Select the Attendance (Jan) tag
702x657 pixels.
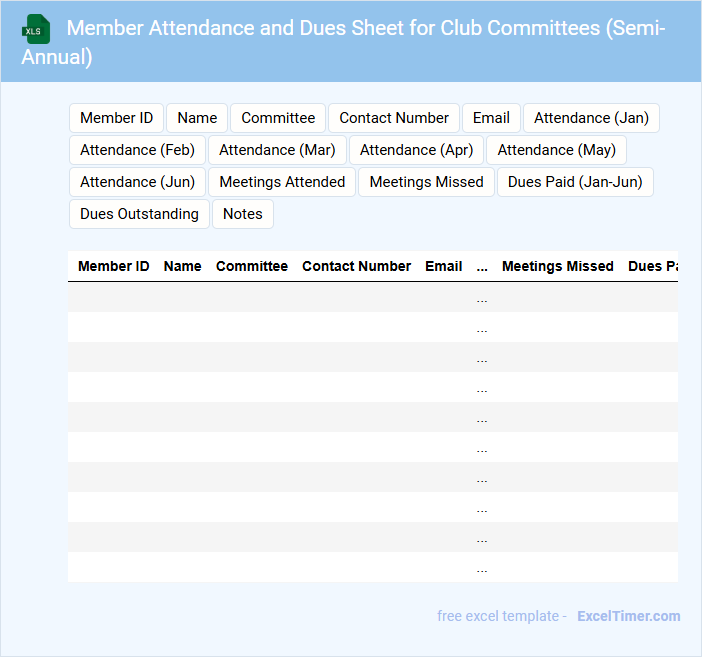pyautogui.click(x=591, y=118)
